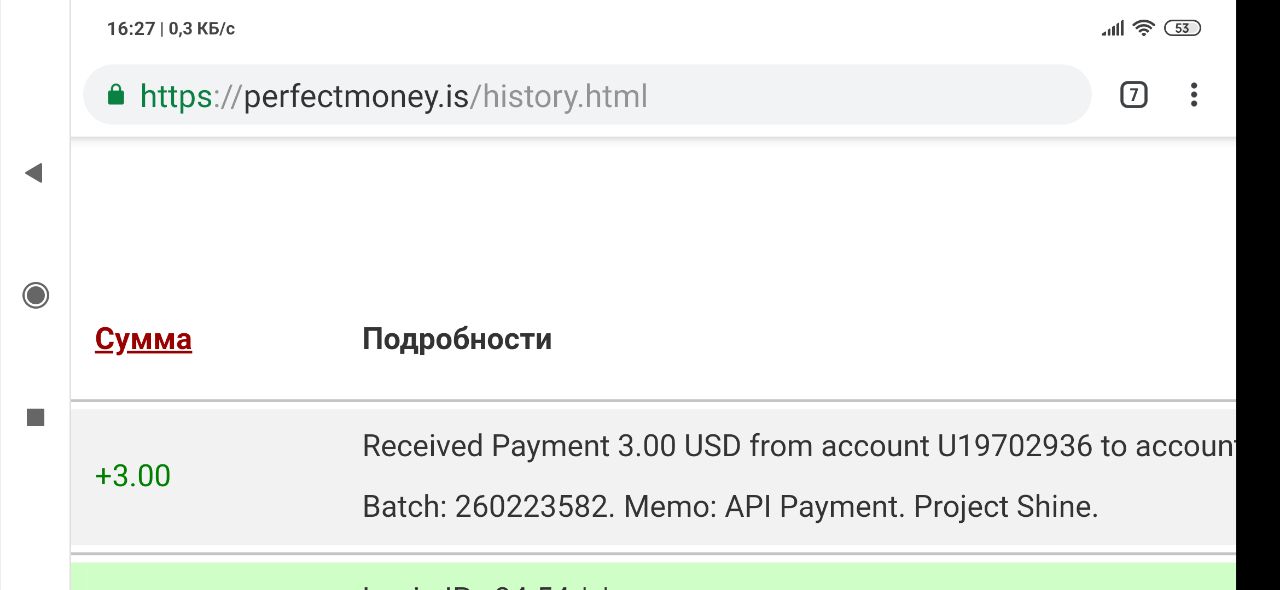The image size is (1280, 590).
Task: Select the +3.00 amount entry
Action: point(133,476)
